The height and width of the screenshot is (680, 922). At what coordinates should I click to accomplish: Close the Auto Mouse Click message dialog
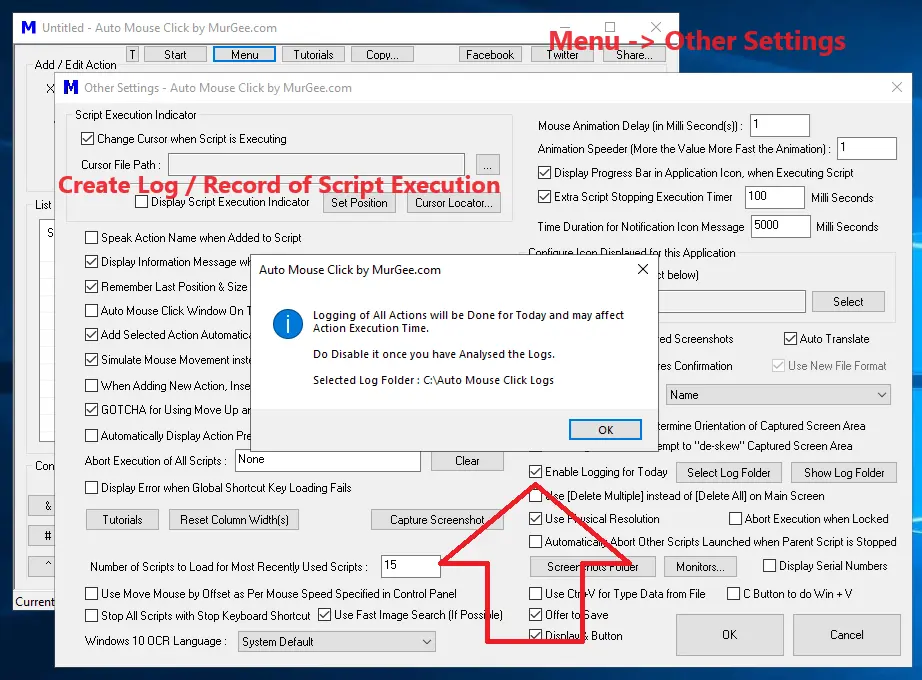(x=643, y=269)
